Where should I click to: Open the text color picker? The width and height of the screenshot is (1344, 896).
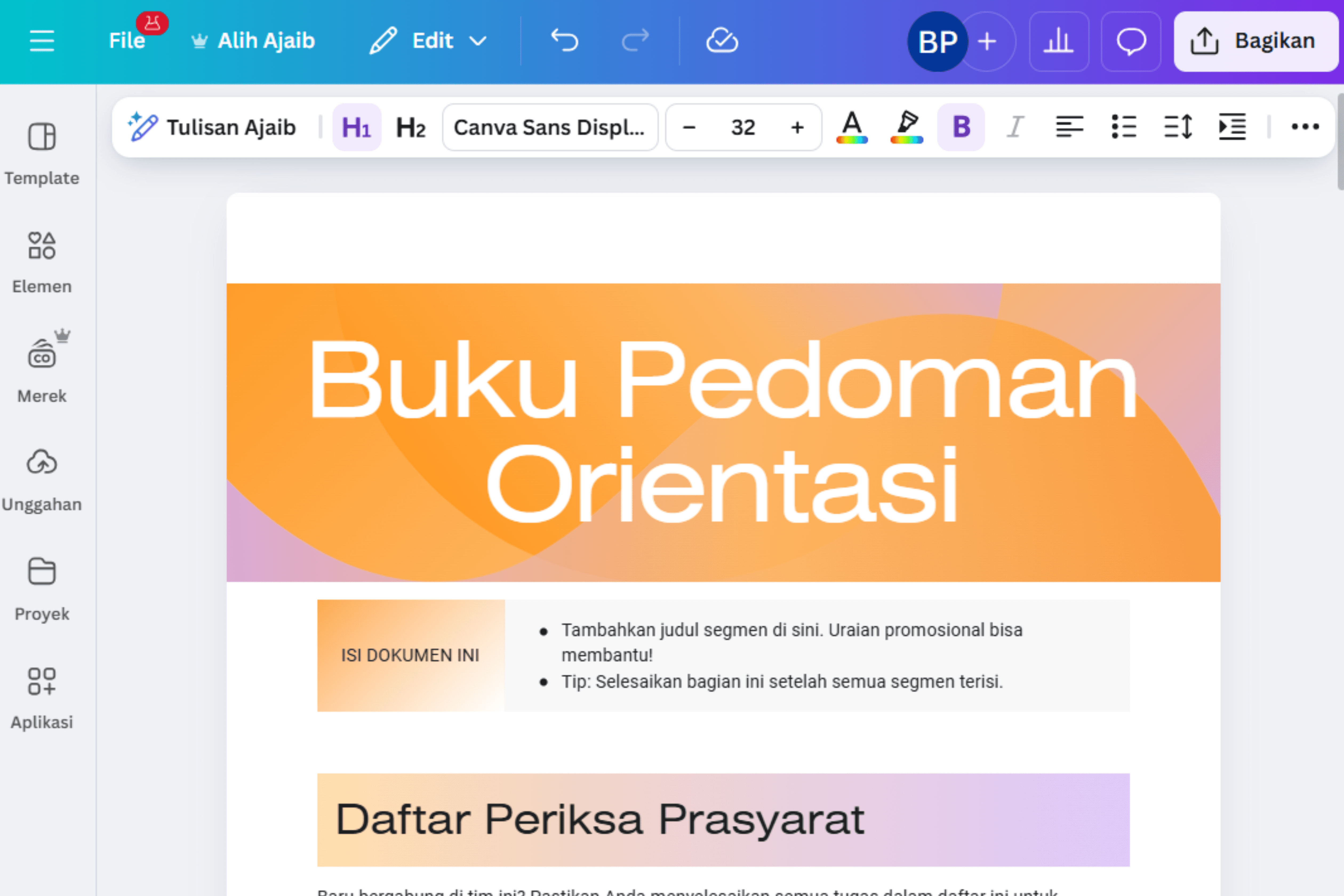[x=851, y=127]
